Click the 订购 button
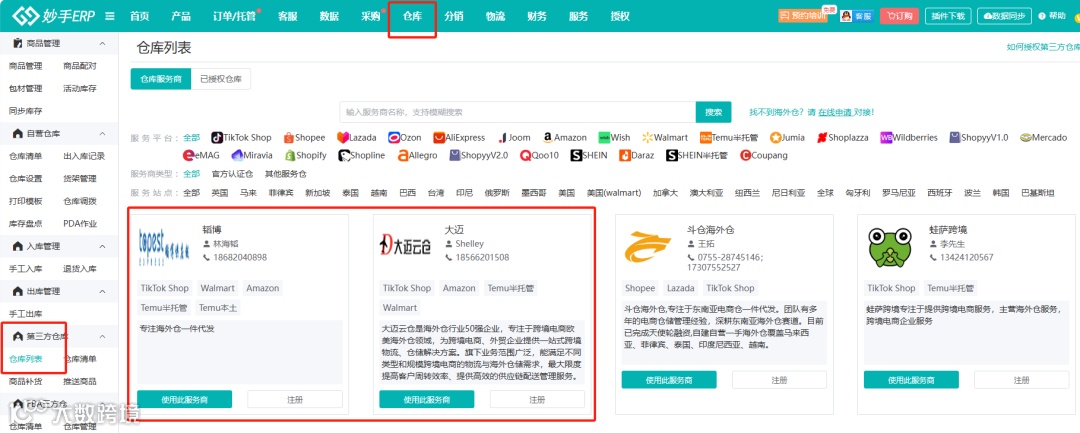 click(x=900, y=16)
